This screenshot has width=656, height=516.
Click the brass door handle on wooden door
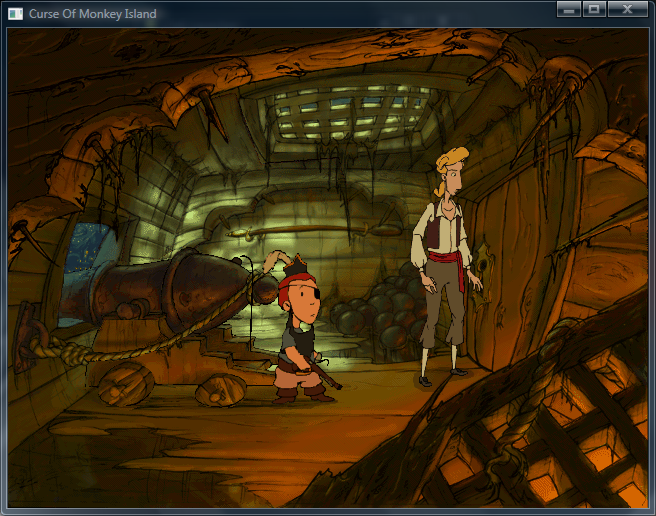(x=484, y=260)
